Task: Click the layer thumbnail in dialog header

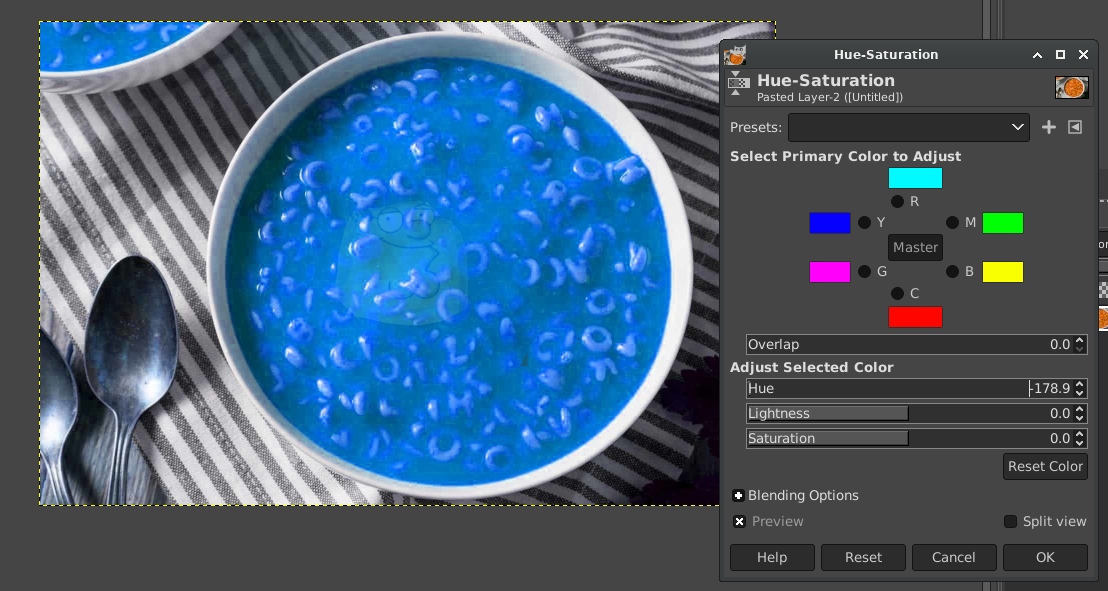Action: pos(1071,87)
